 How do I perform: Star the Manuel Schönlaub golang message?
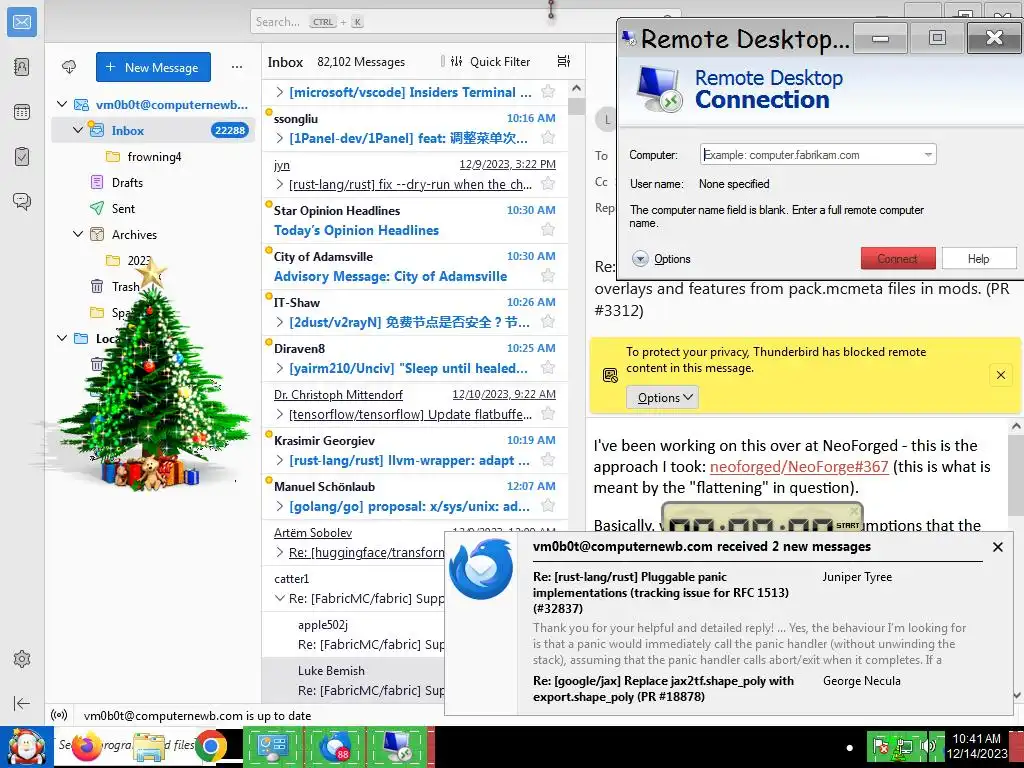click(x=548, y=505)
